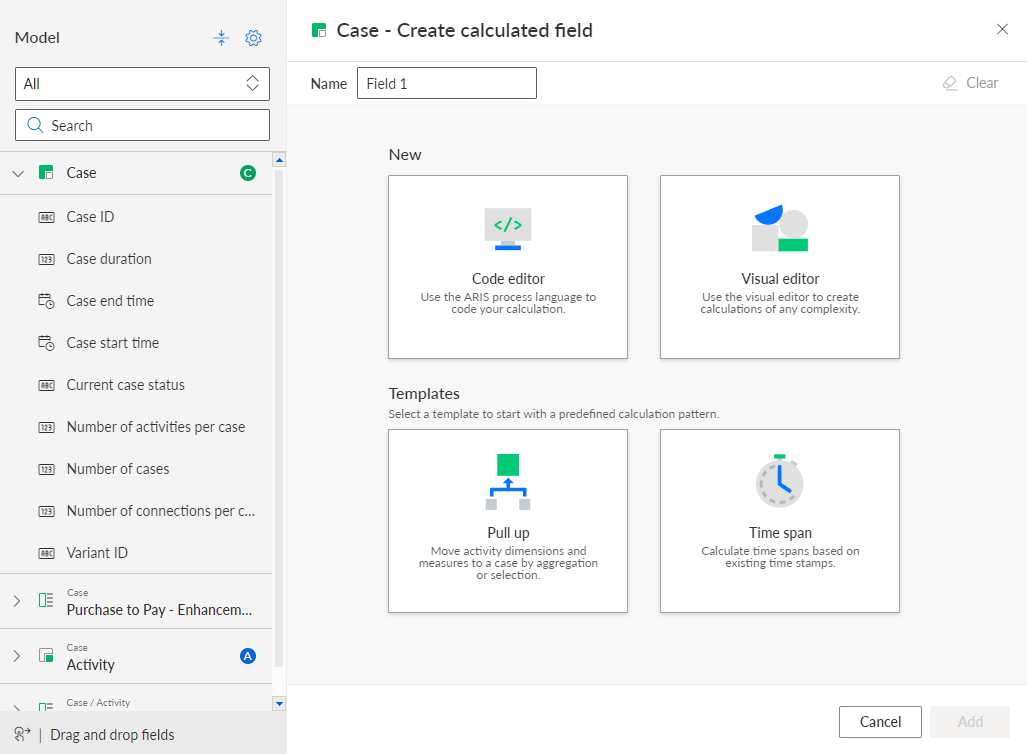
Task: Click the text-type icon beside Case ID
Action: [47, 217]
